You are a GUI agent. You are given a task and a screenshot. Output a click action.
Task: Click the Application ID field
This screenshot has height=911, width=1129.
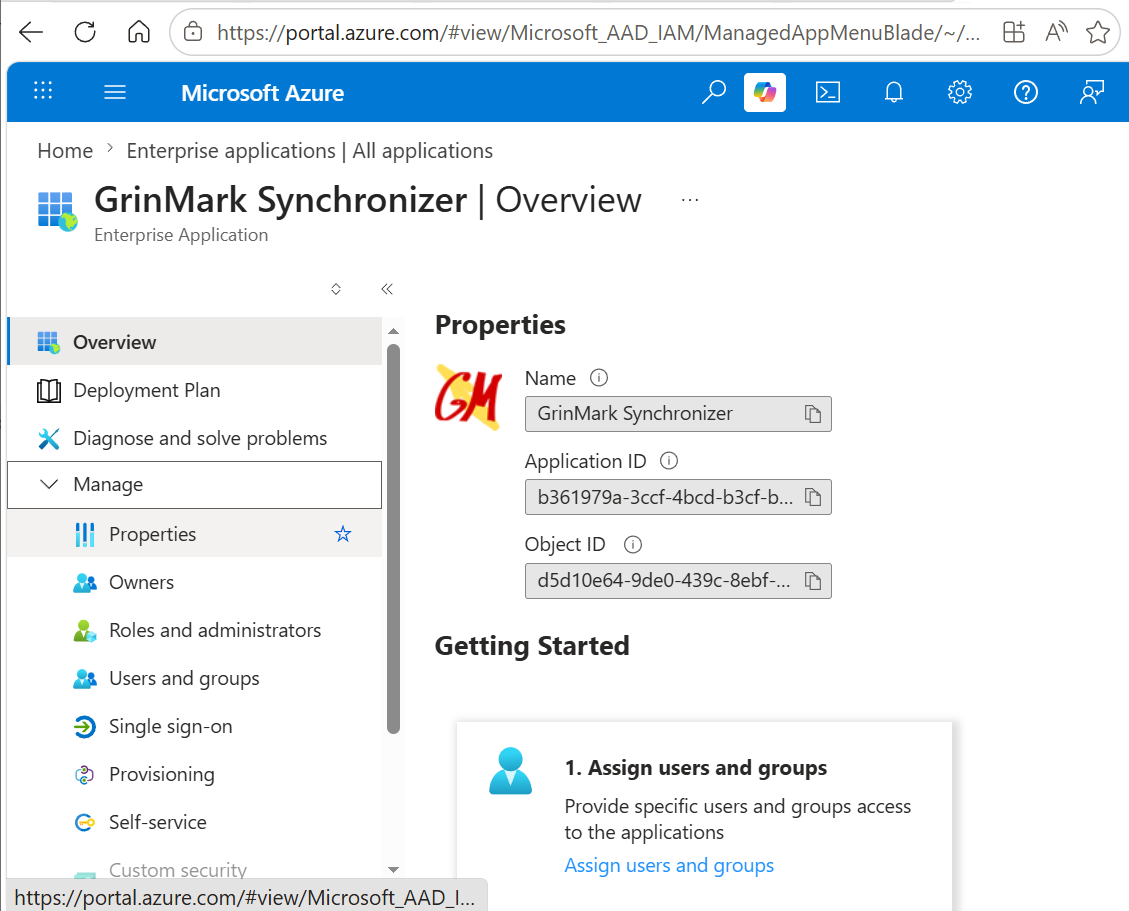[x=678, y=497]
